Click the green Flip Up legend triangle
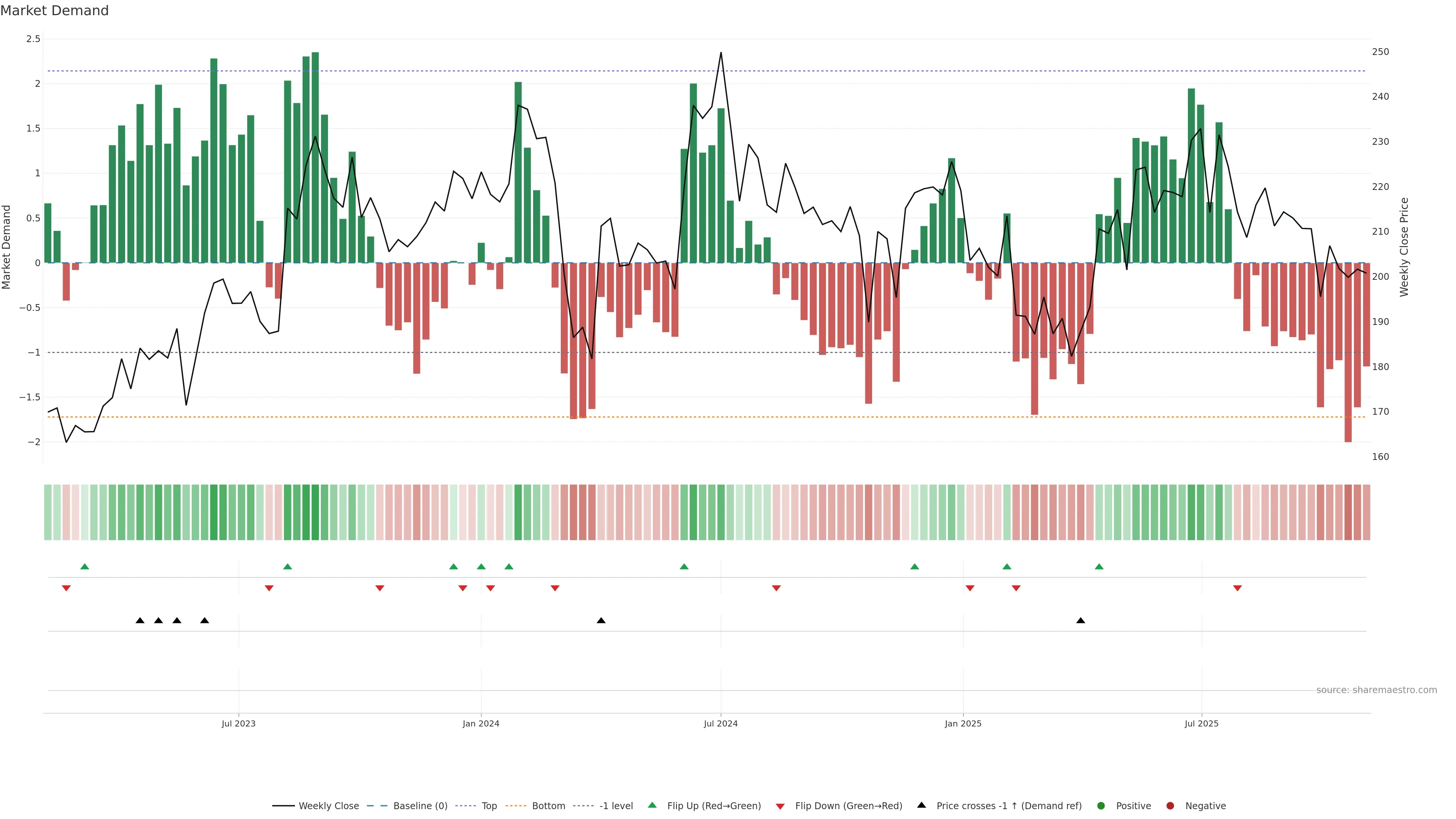The height and width of the screenshot is (819, 1456). pyautogui.click(x=652, y=805)
